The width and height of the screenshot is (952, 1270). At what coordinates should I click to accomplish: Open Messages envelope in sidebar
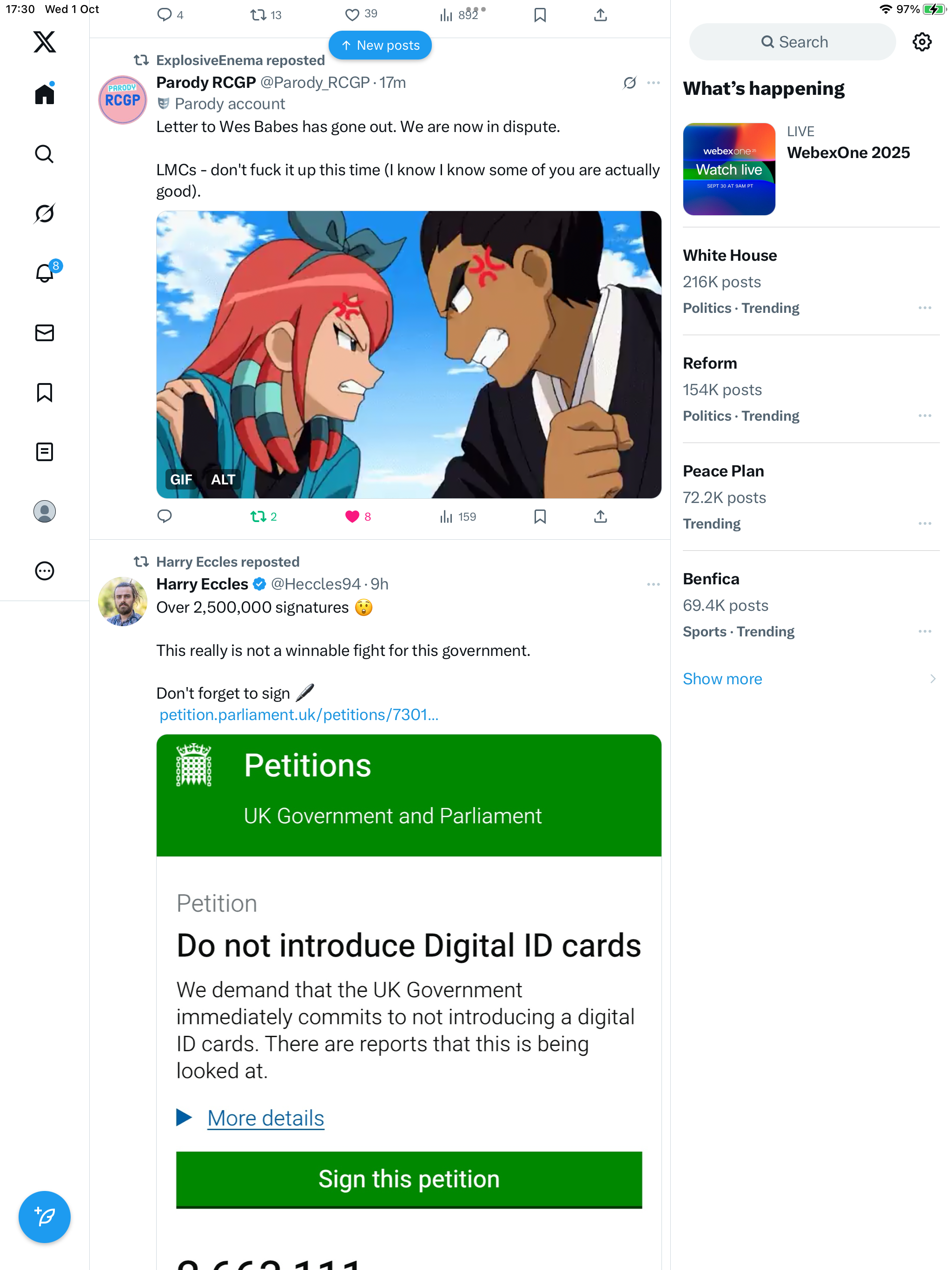click(44, 333)
